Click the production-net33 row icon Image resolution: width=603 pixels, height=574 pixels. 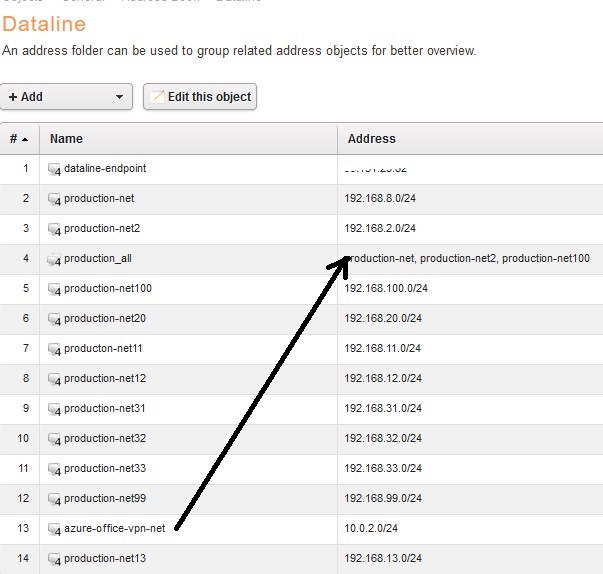click(55, 469)
